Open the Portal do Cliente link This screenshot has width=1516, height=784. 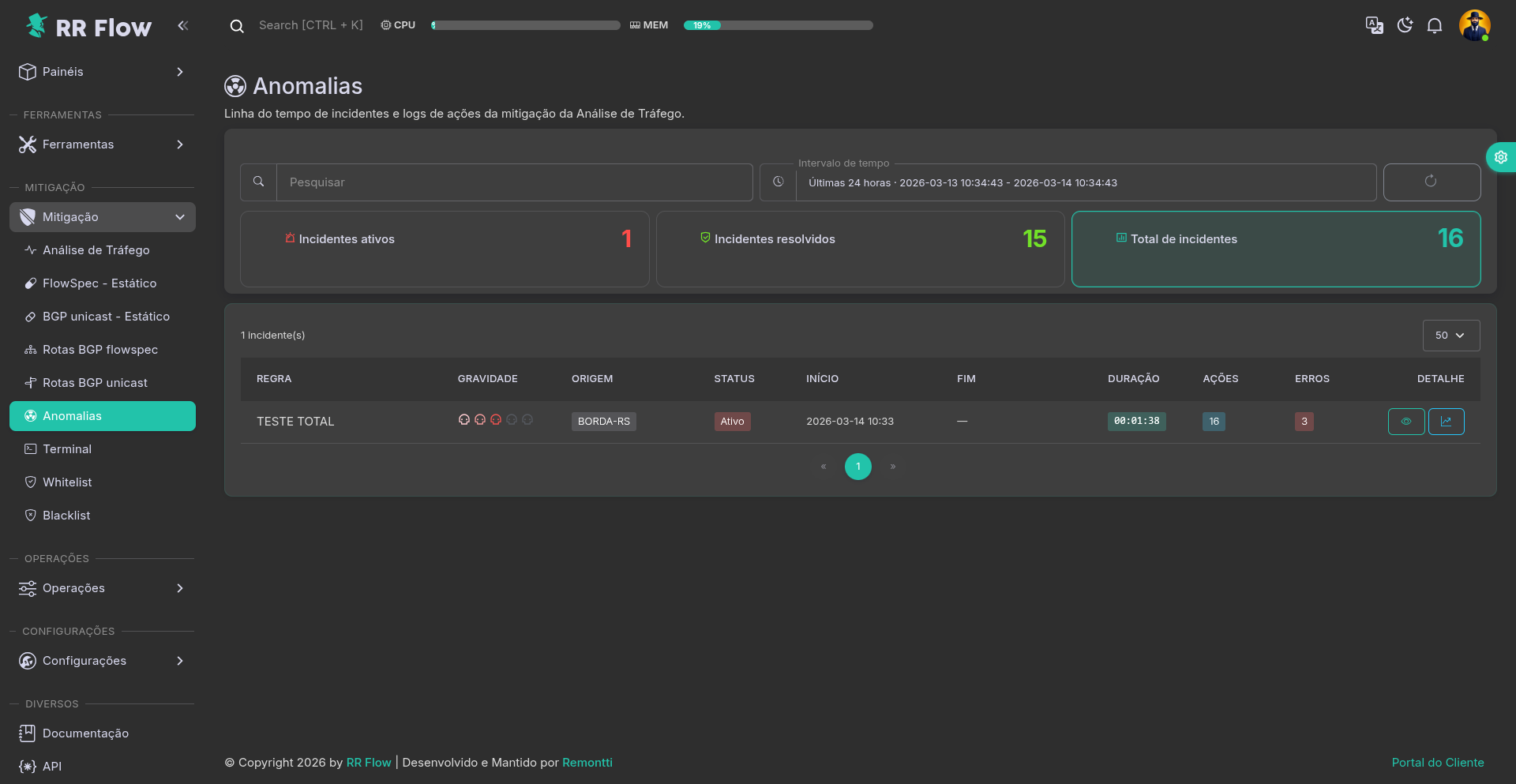coord(1437,763)
